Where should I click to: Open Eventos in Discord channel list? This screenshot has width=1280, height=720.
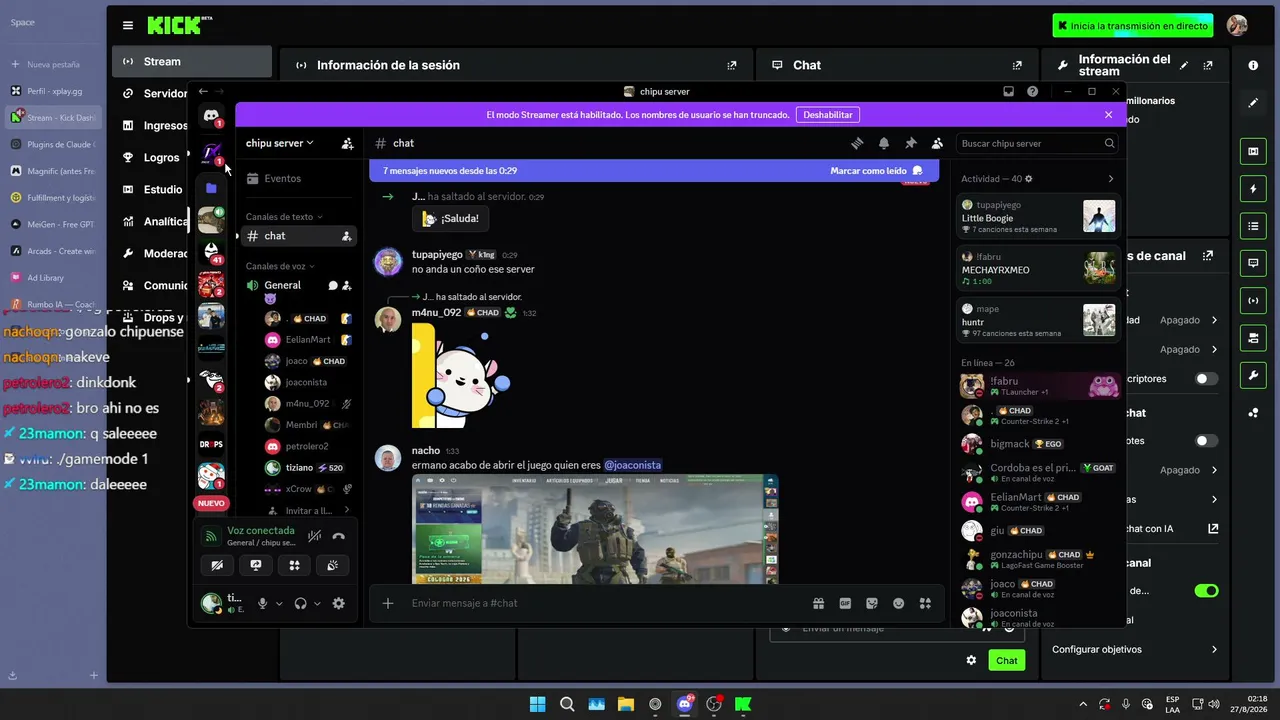point(297,178)
